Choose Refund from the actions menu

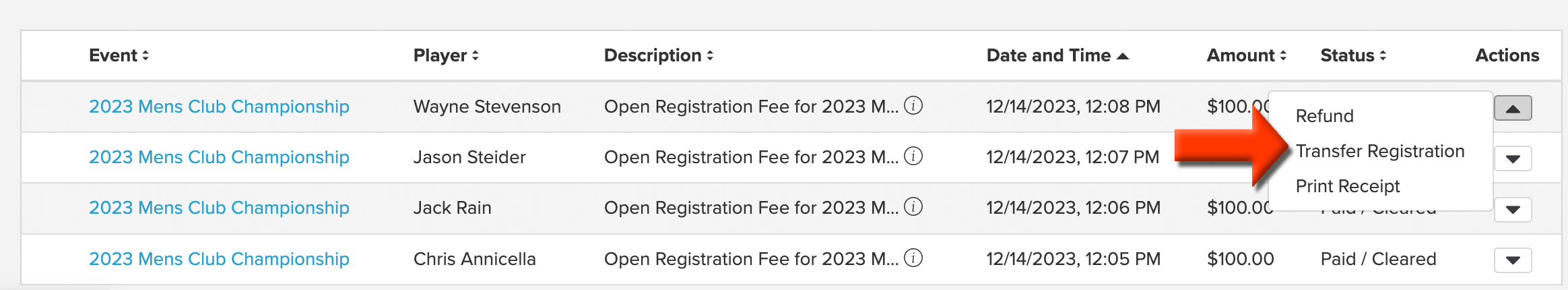pyautogui.click(x=1324, y=116)
